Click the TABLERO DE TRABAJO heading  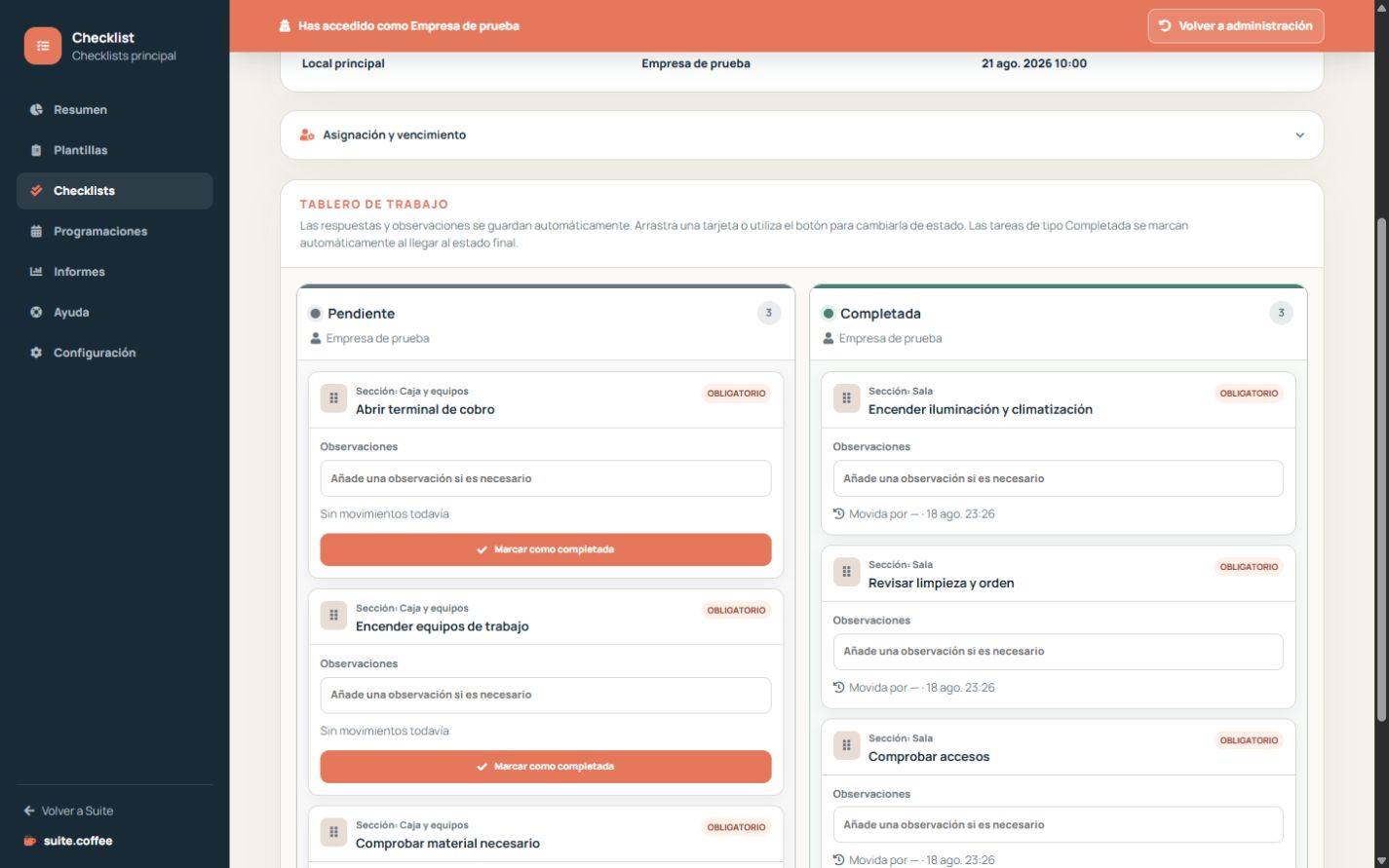tap(374, 205)
